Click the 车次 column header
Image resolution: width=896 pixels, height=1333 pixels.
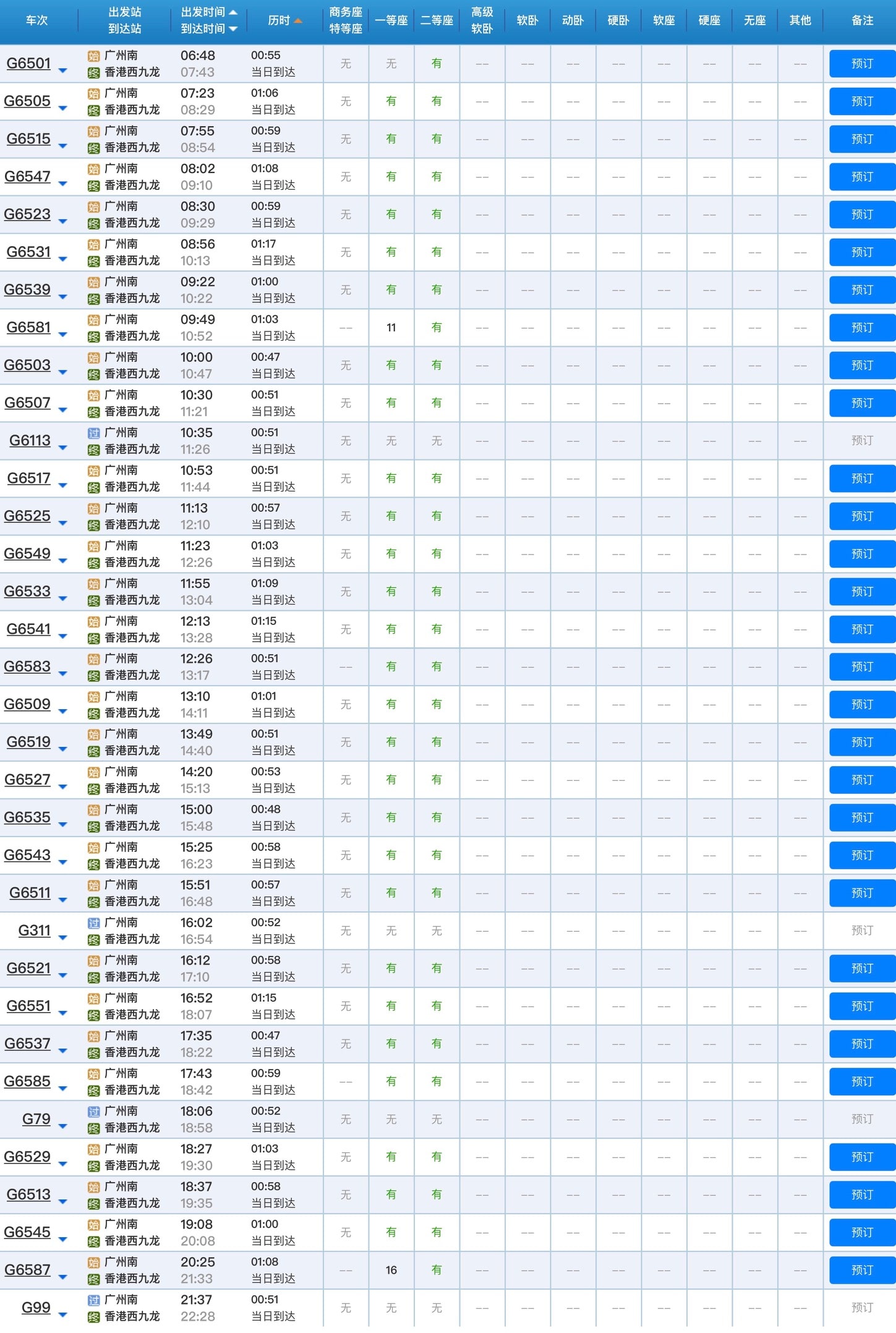tap(37, 20)
